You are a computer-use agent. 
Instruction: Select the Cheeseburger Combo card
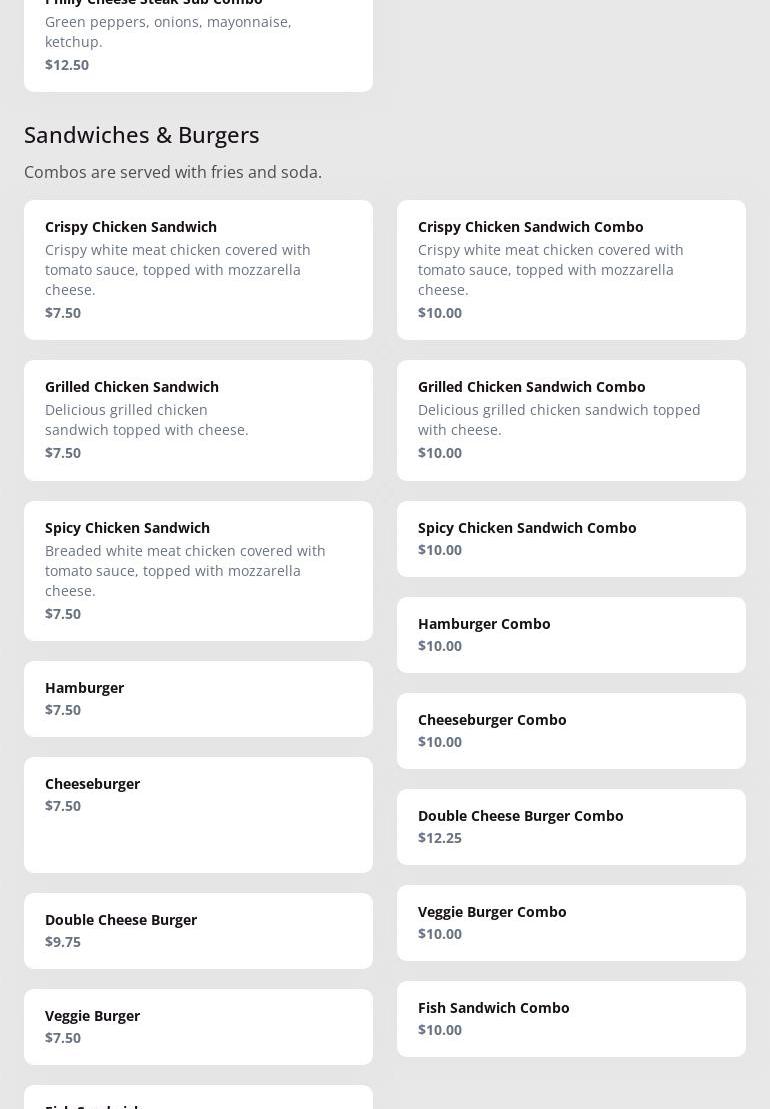click(571, 730)
